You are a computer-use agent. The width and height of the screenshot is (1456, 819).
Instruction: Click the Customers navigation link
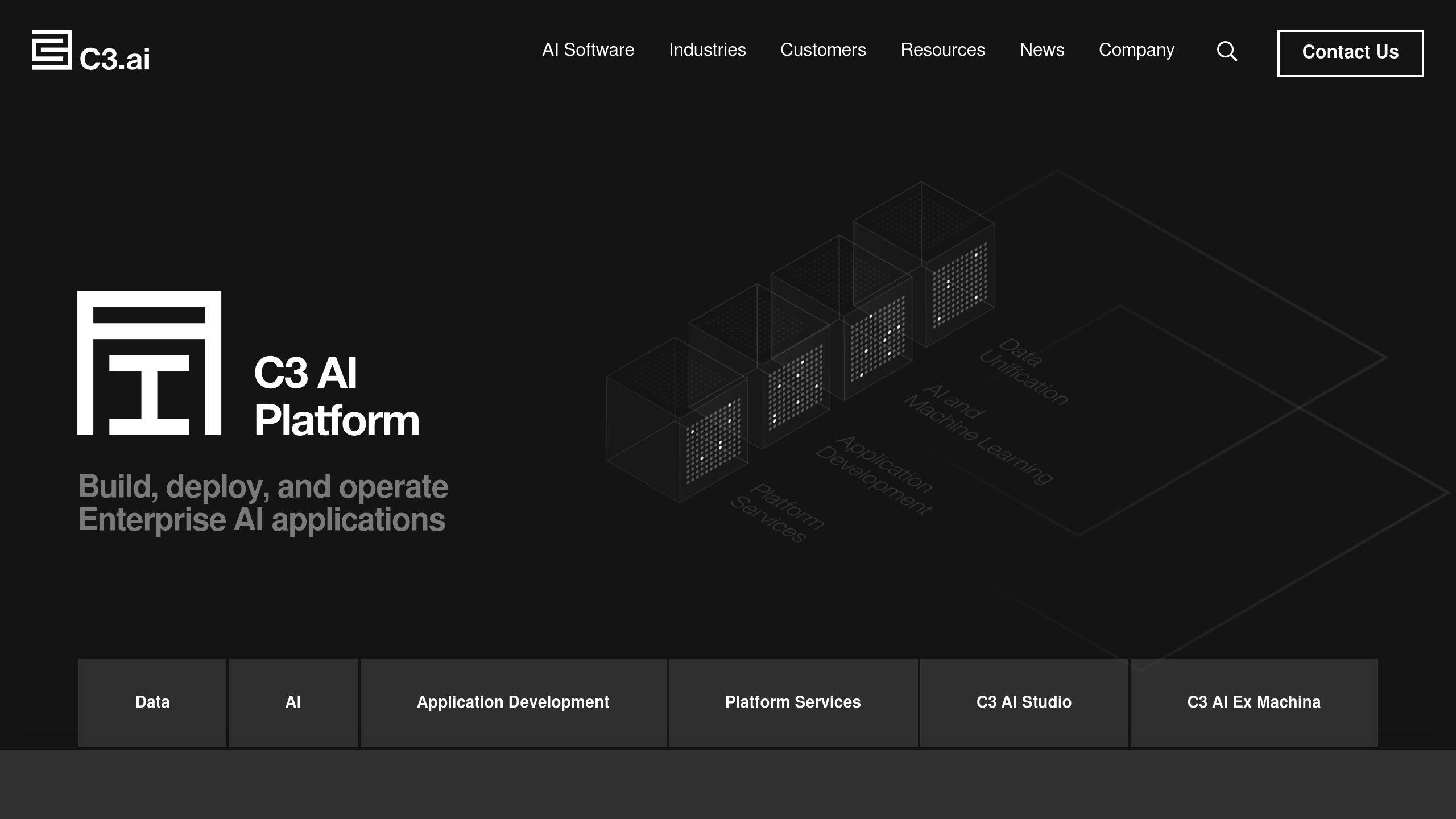coord(823,50)
